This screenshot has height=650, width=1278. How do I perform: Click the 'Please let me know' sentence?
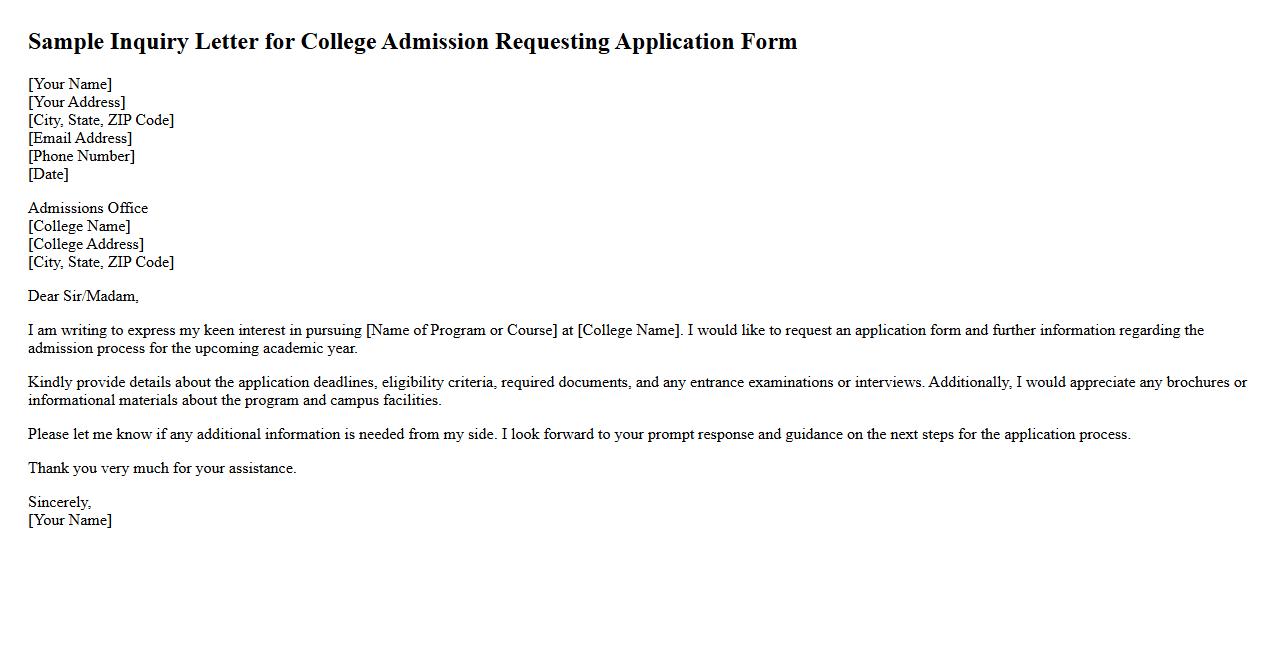pos(262,434)
